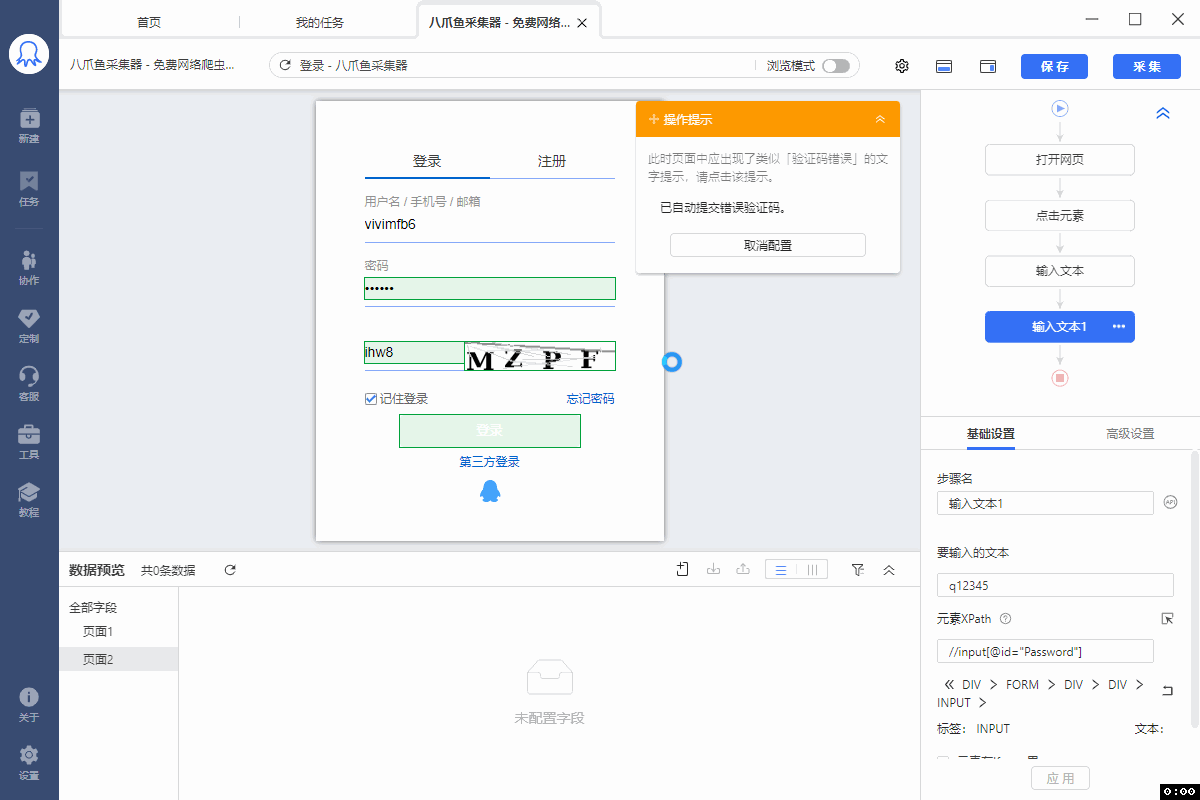
Task: Open the 高级设置 tab
Action: point(1130,434)
